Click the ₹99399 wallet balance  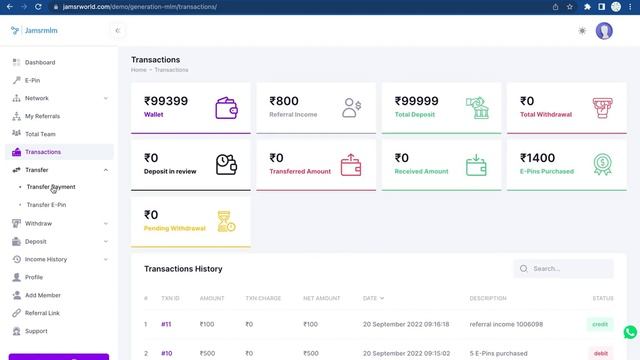[166, 101]
